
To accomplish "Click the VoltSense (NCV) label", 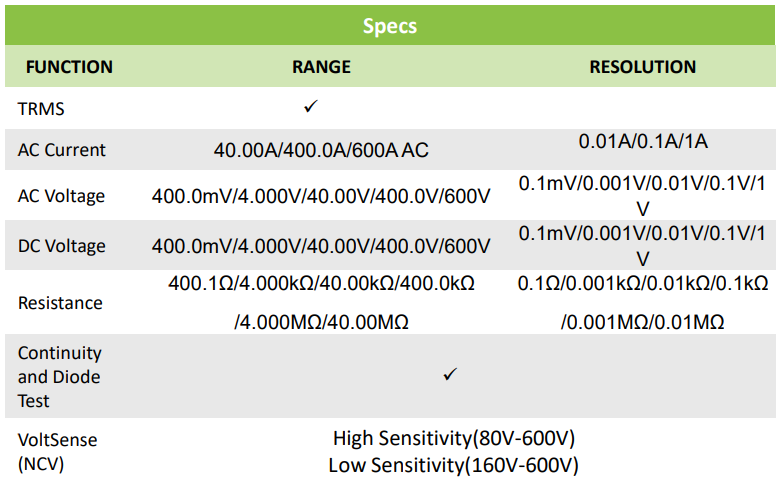I will [58, 451].
